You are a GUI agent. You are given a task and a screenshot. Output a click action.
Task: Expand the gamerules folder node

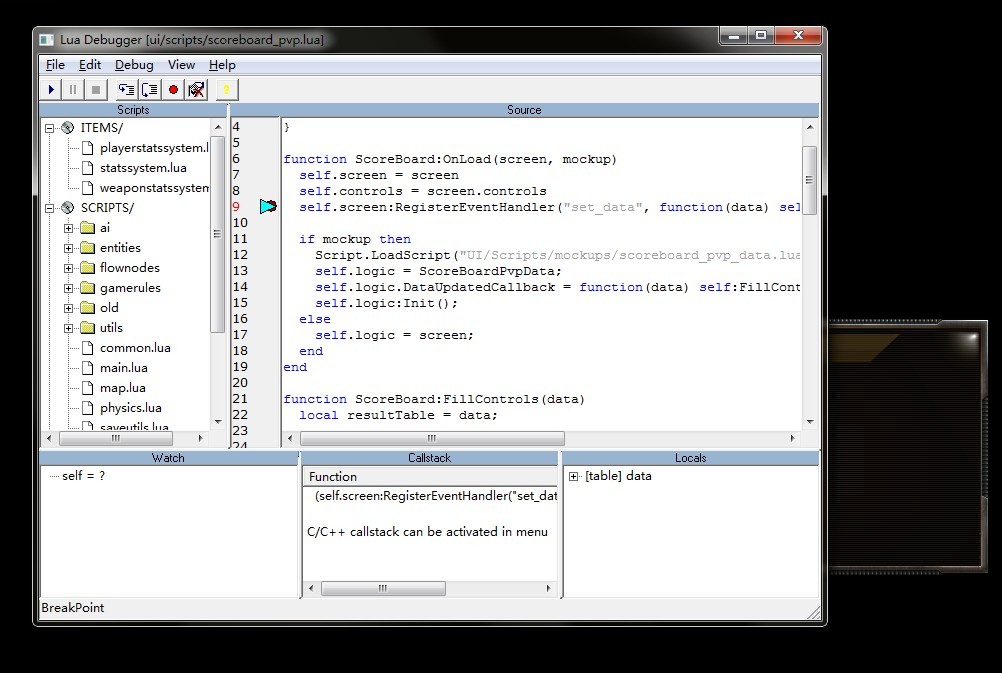[69, 288]
